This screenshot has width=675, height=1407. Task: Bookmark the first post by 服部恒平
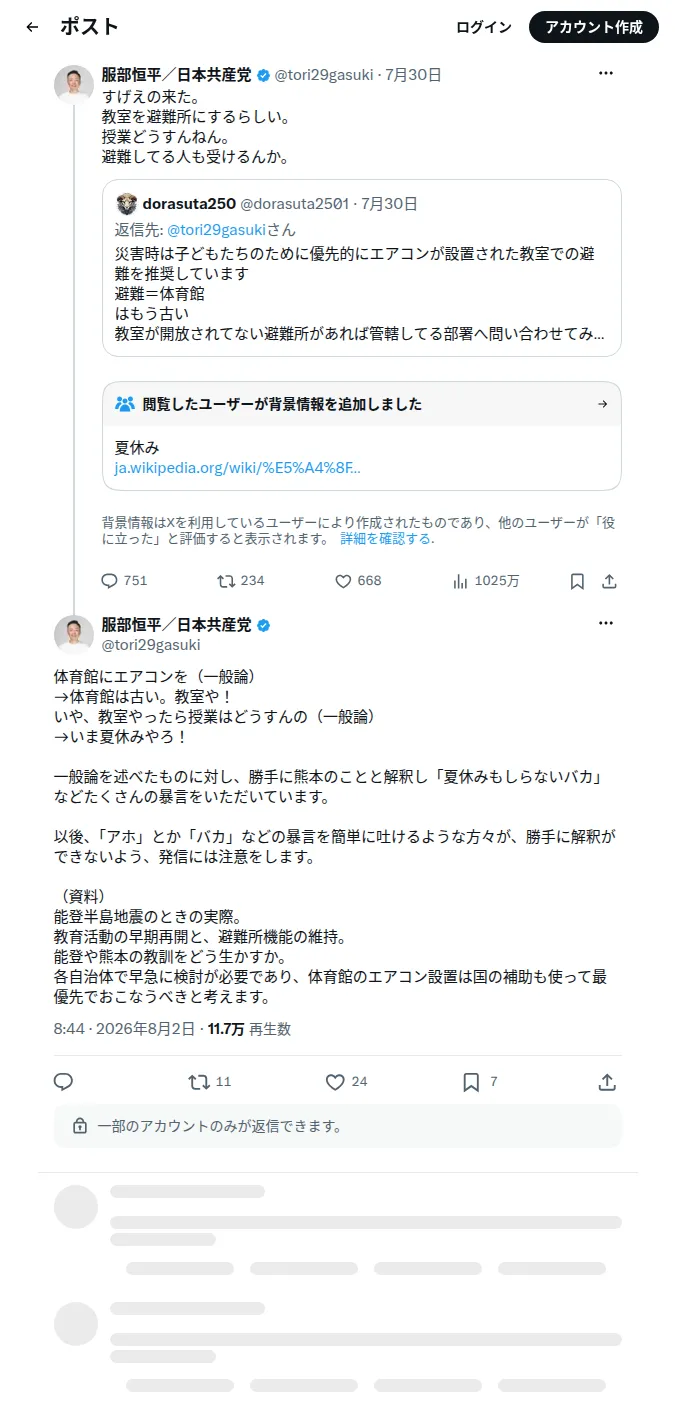577,581
